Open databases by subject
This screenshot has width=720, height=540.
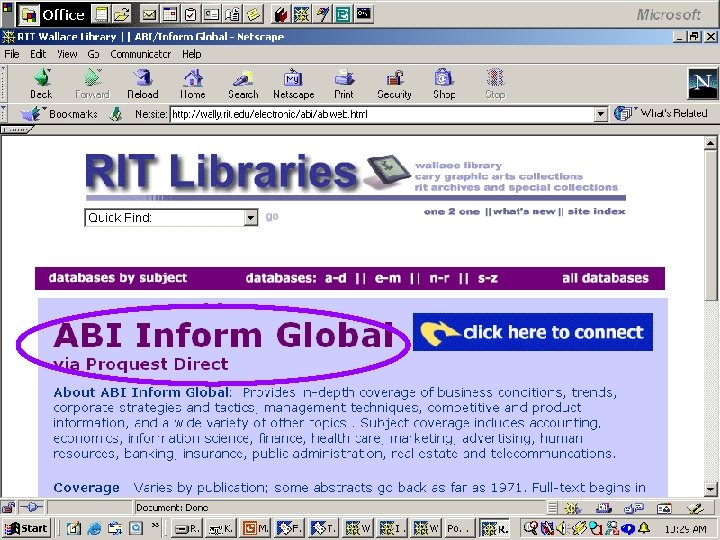[x=118, y=278]
